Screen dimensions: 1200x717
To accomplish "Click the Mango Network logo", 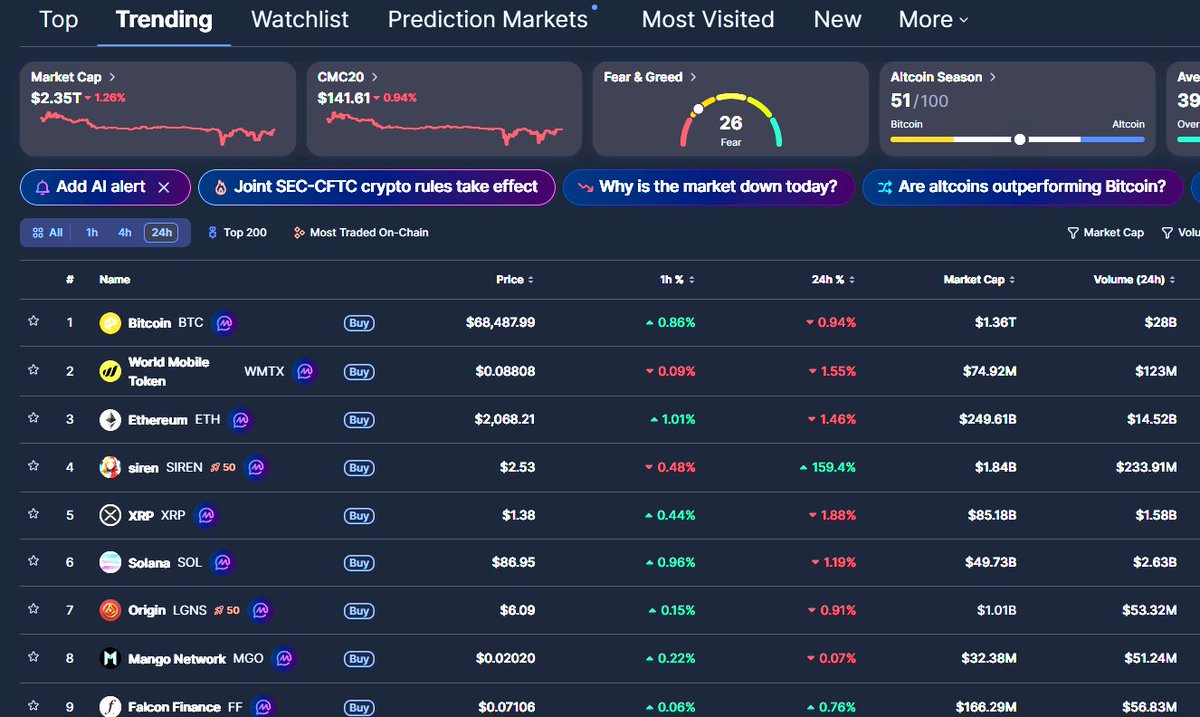I will point(110,659).
